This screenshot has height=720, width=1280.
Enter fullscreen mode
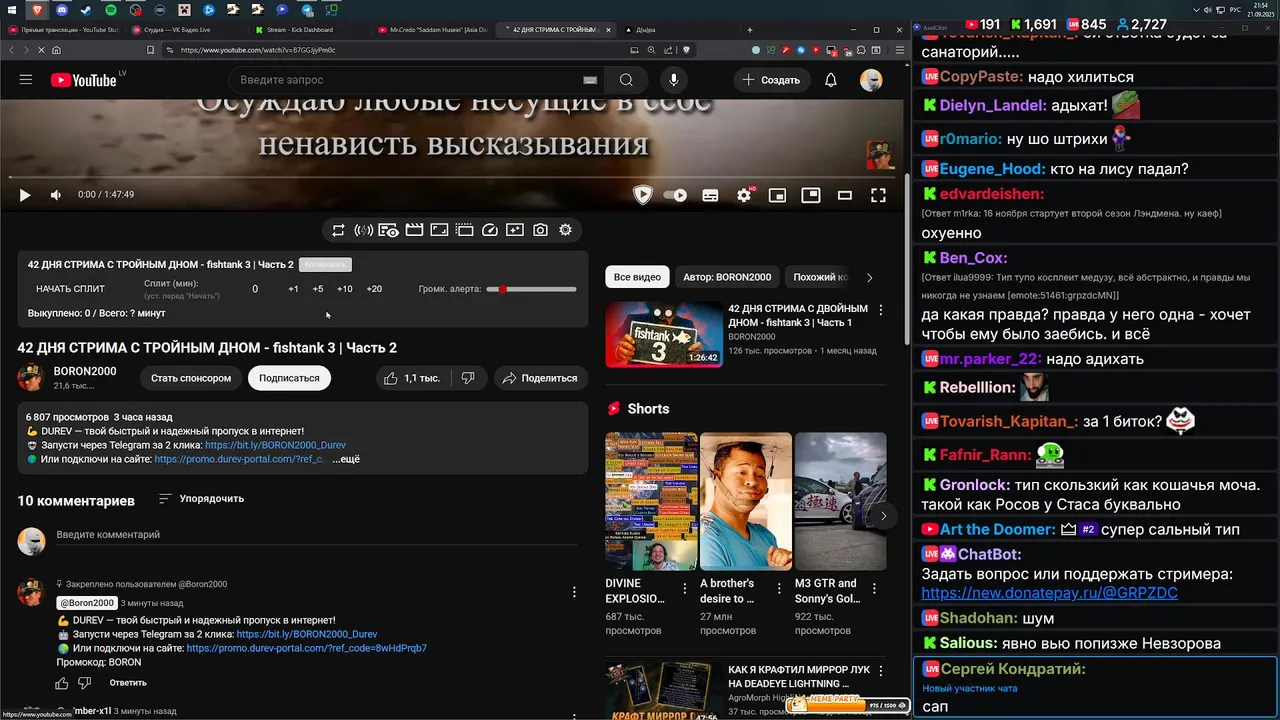(x=878, y=195)
